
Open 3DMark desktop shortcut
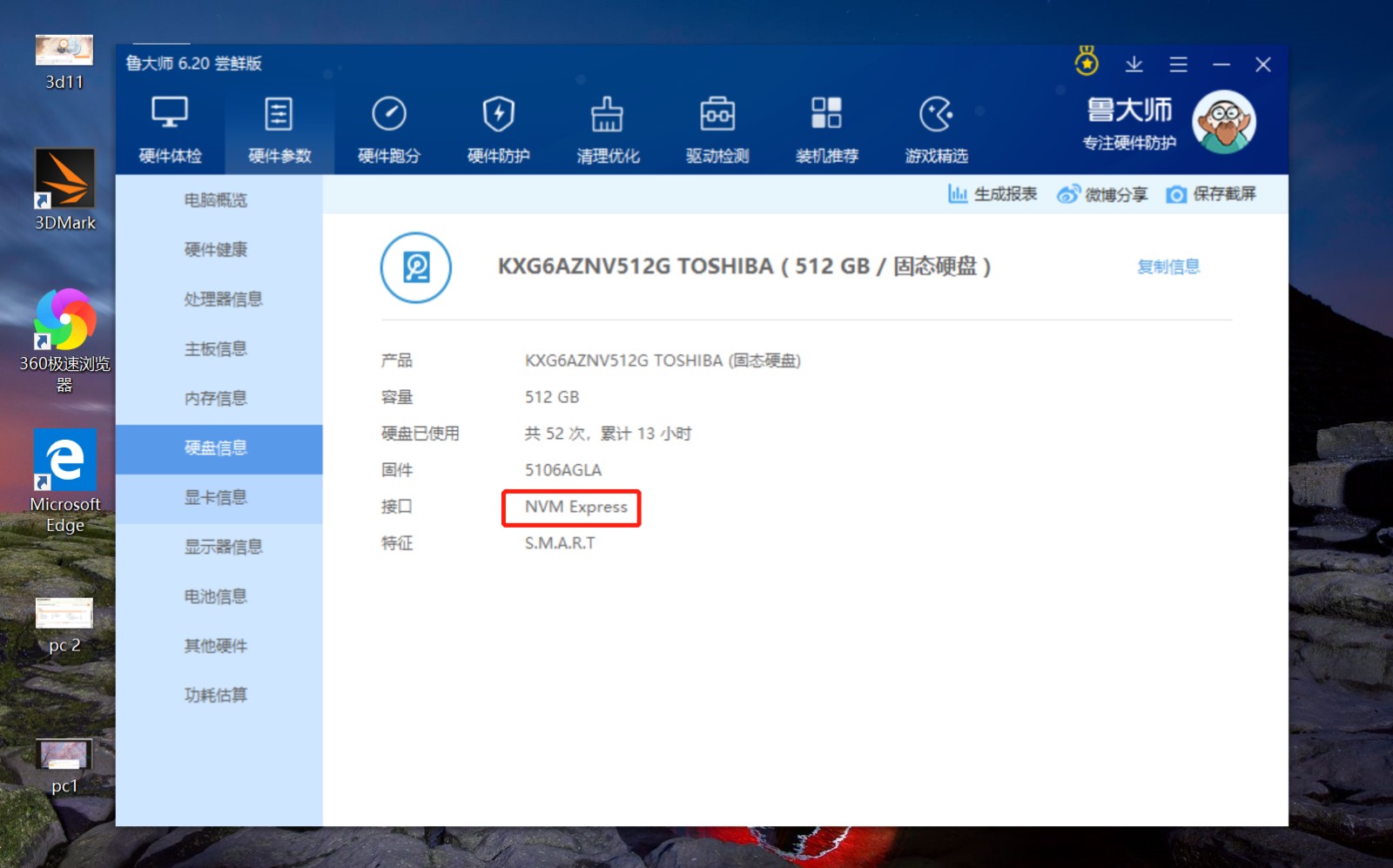click(x=64, y=190)
